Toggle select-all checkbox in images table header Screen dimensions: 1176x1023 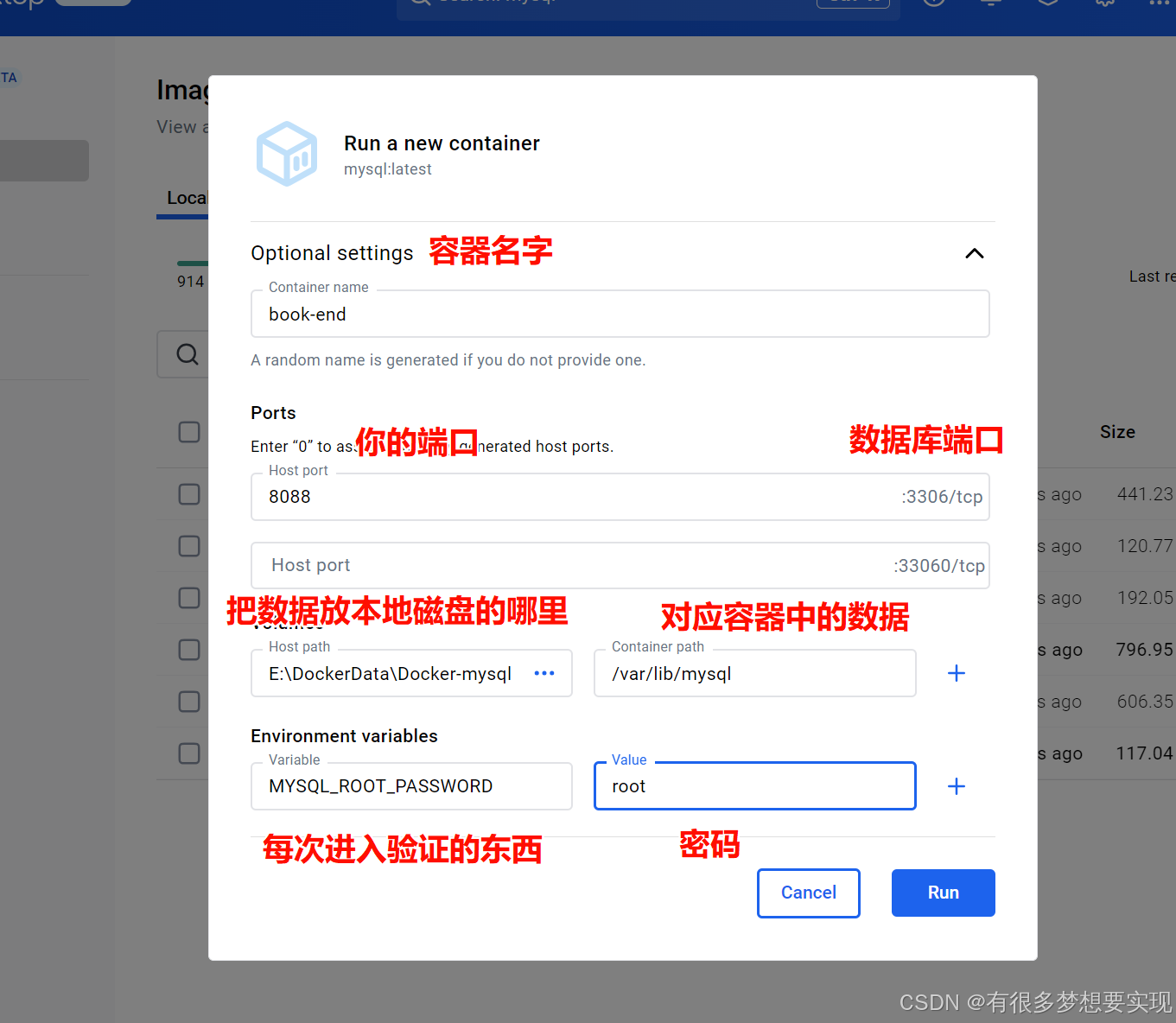click(x=189, y=432)
